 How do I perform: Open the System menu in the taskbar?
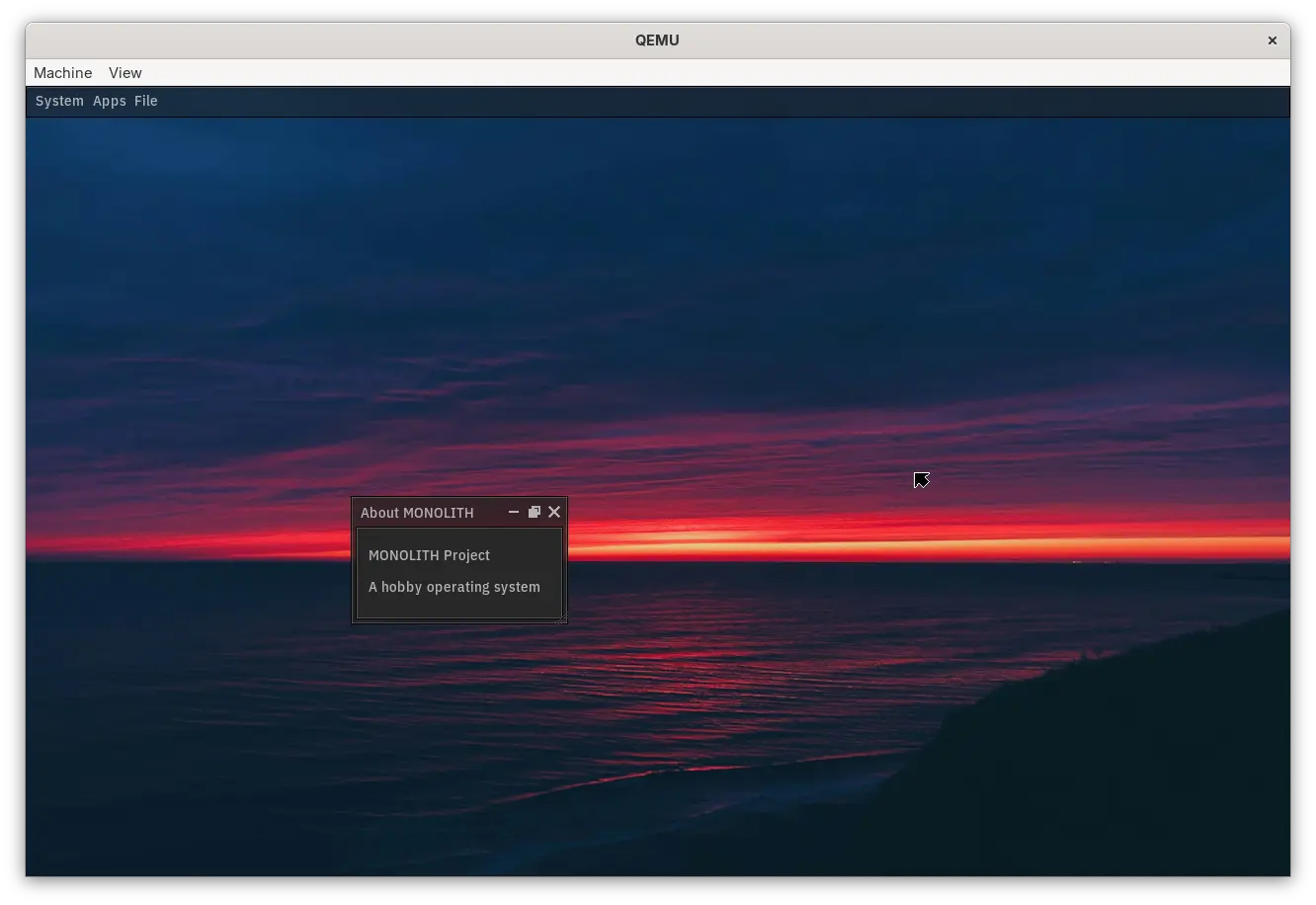58,101
